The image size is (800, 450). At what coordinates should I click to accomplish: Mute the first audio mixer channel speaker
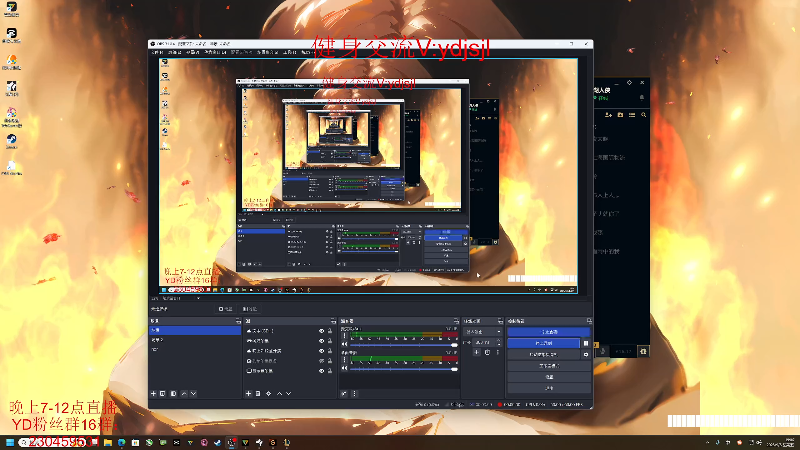(x=344, y=344)
